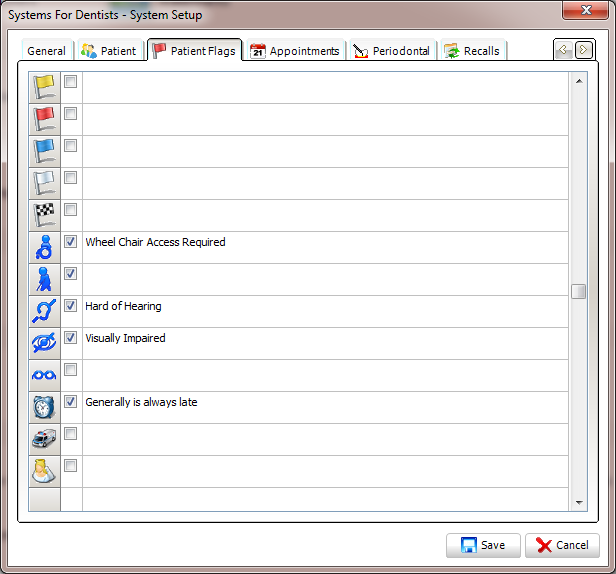Screen dimensions: 616x574
Task: Click the yellow flag description field
Action: (325, 88)
